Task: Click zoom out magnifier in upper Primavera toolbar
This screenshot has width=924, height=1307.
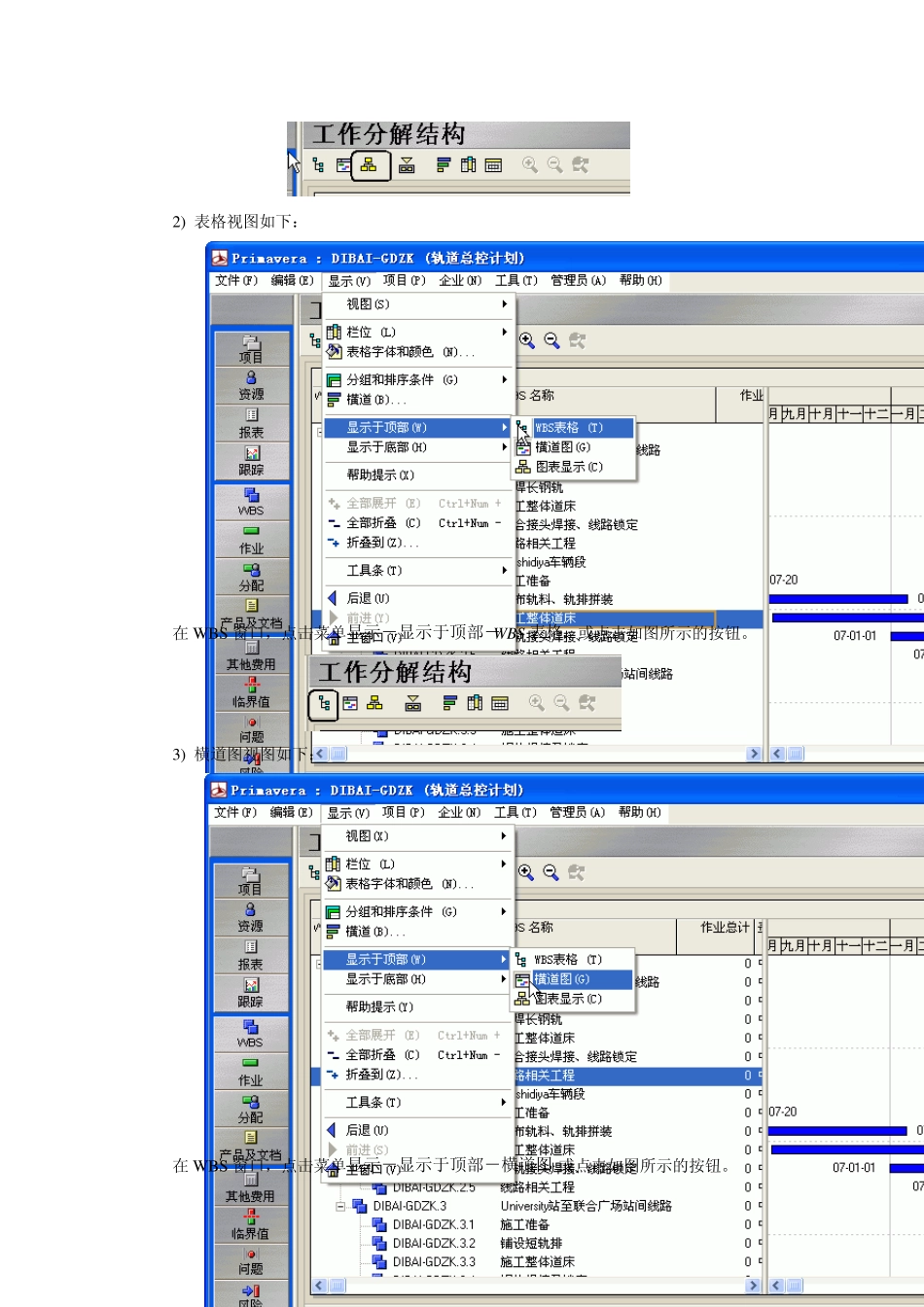Action: tap(551, 340)
